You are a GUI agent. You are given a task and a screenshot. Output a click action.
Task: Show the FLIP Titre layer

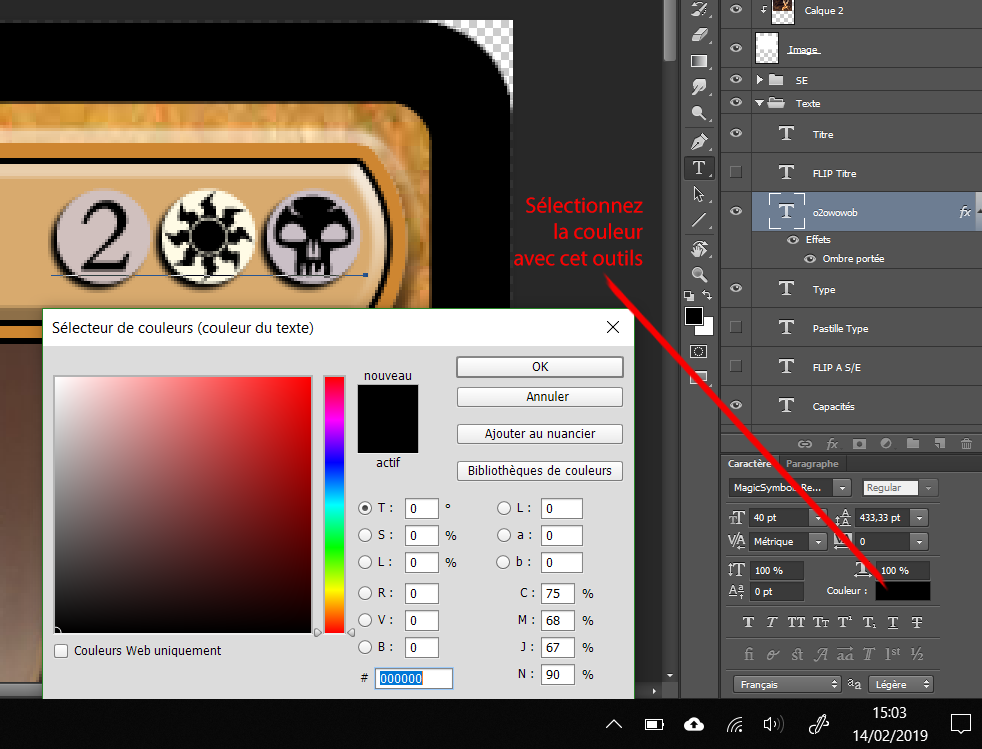(x=737, y=173)
